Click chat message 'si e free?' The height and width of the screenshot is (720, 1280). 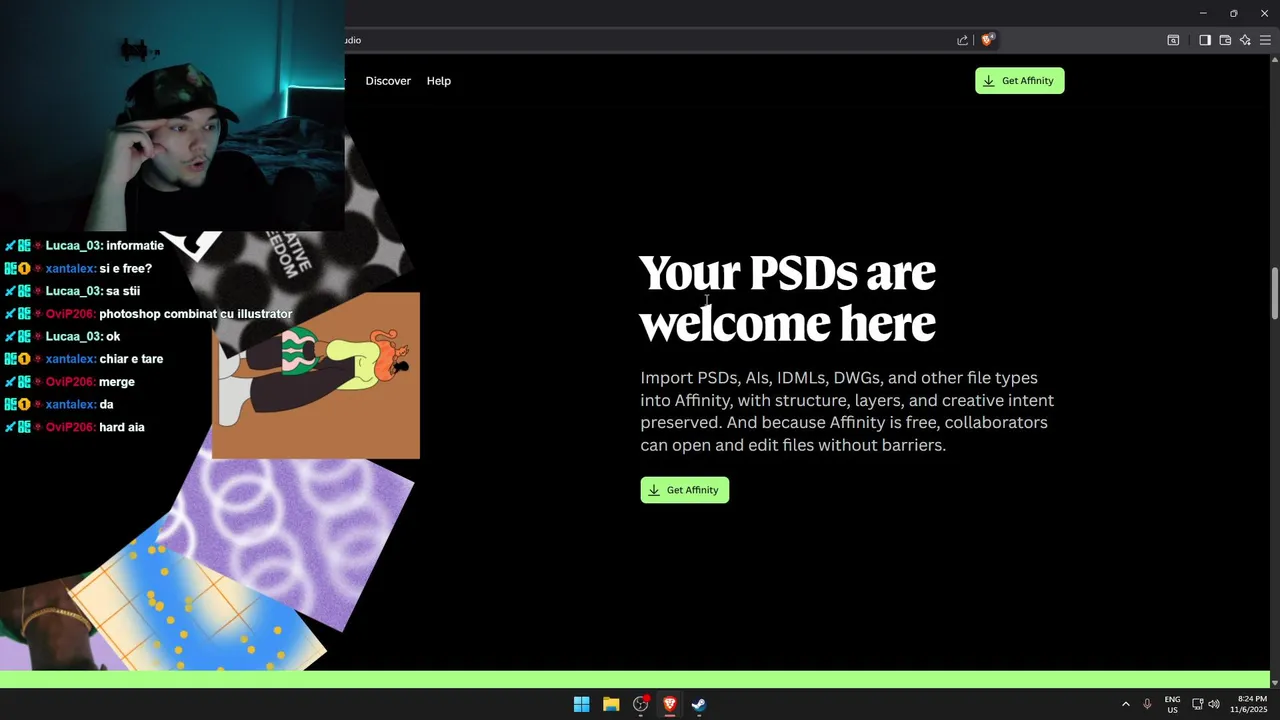coord(125,269)
